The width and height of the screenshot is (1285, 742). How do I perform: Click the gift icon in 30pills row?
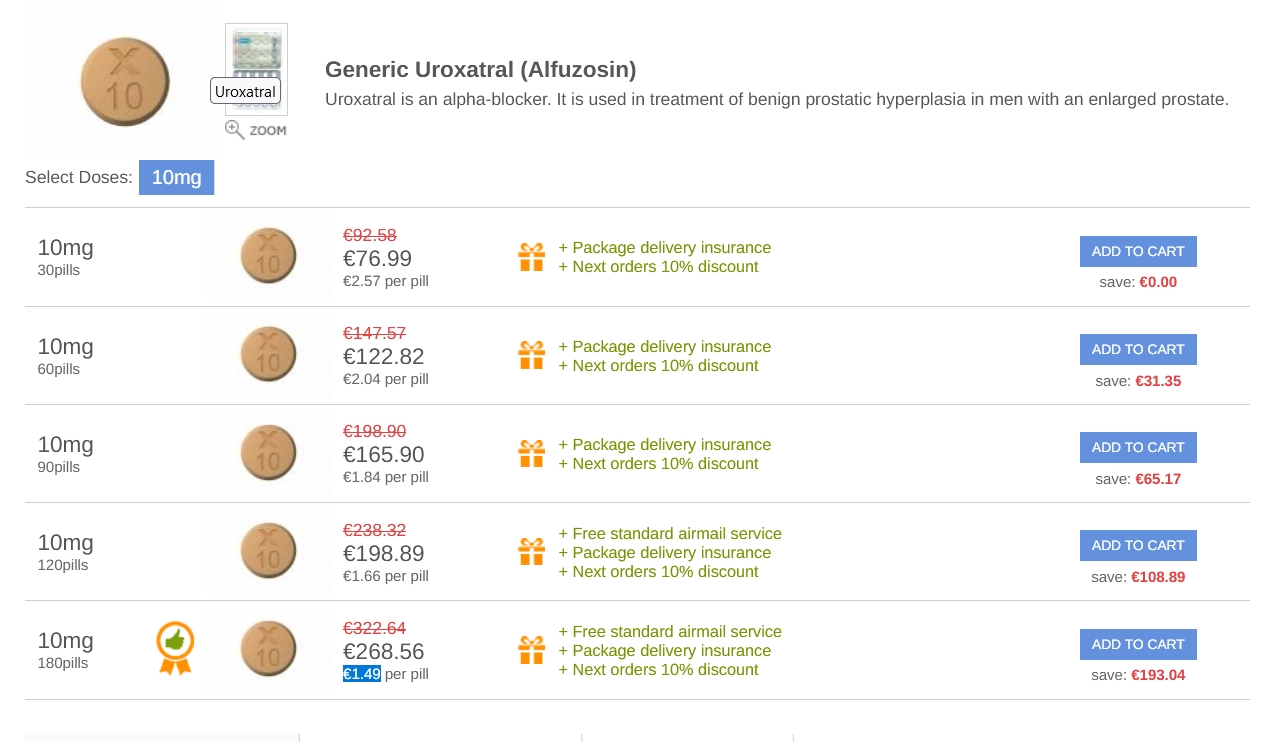coord(532,257)
